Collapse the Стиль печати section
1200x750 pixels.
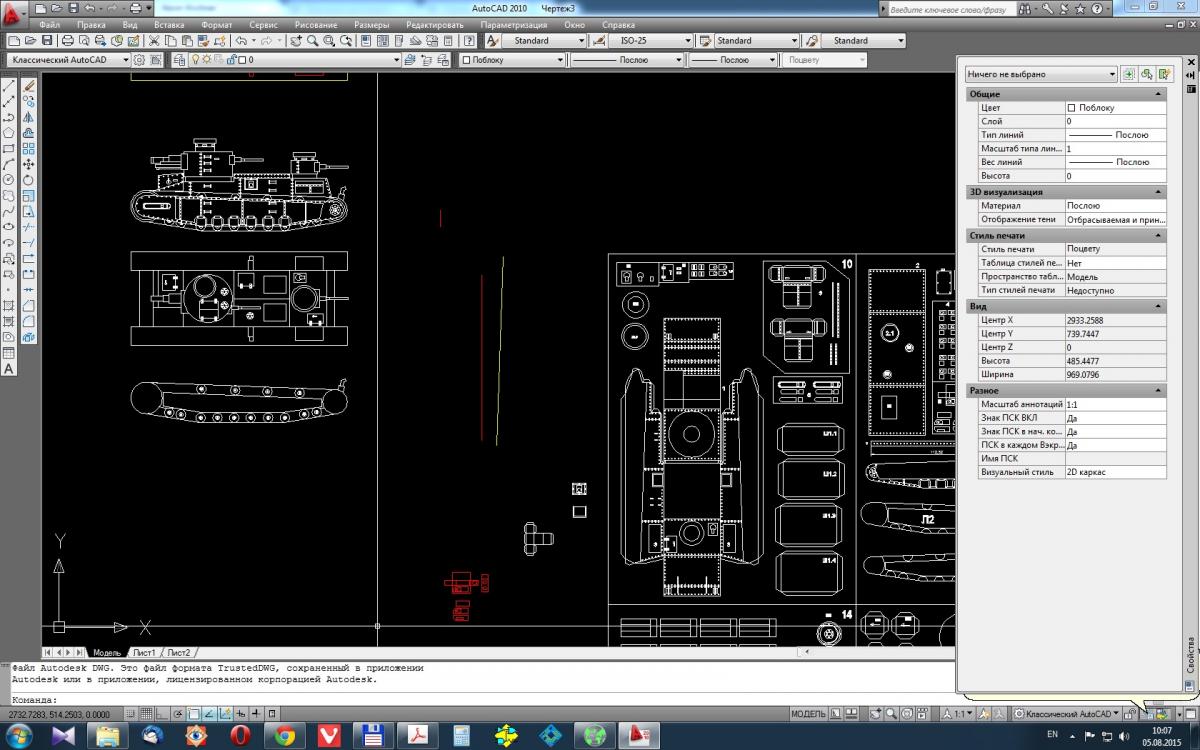coord(1158,235)
